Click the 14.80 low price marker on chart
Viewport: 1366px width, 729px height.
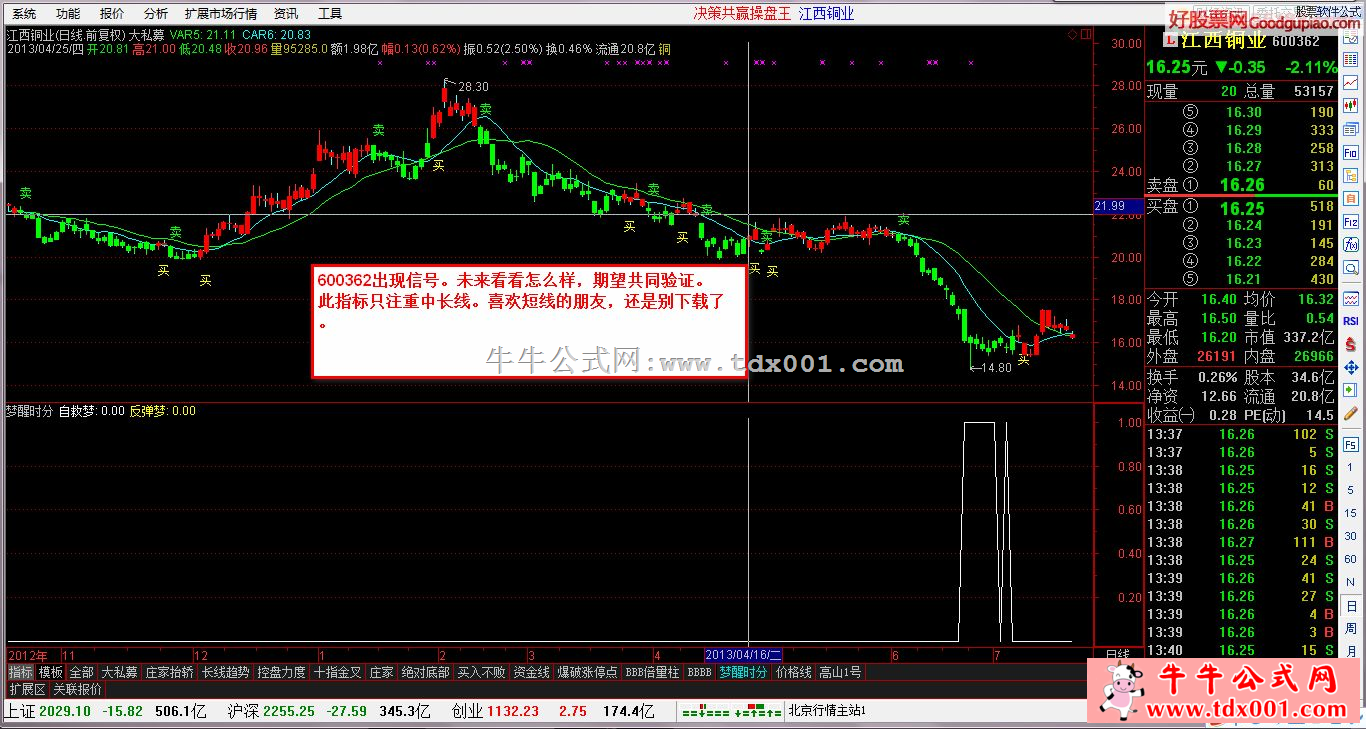pos(995,367)
